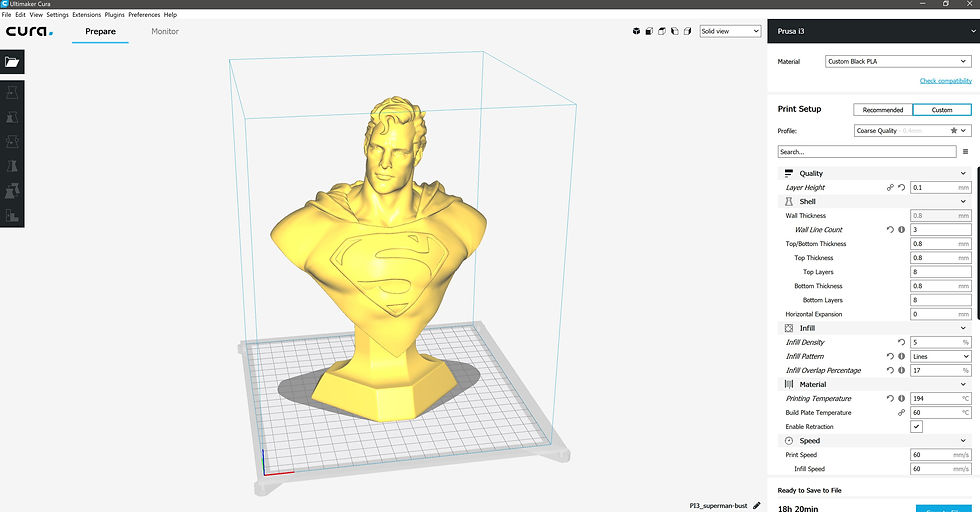Click the Top Layers value field
The width and height of the screenshot is (980, 512).
tap(941, 272)
